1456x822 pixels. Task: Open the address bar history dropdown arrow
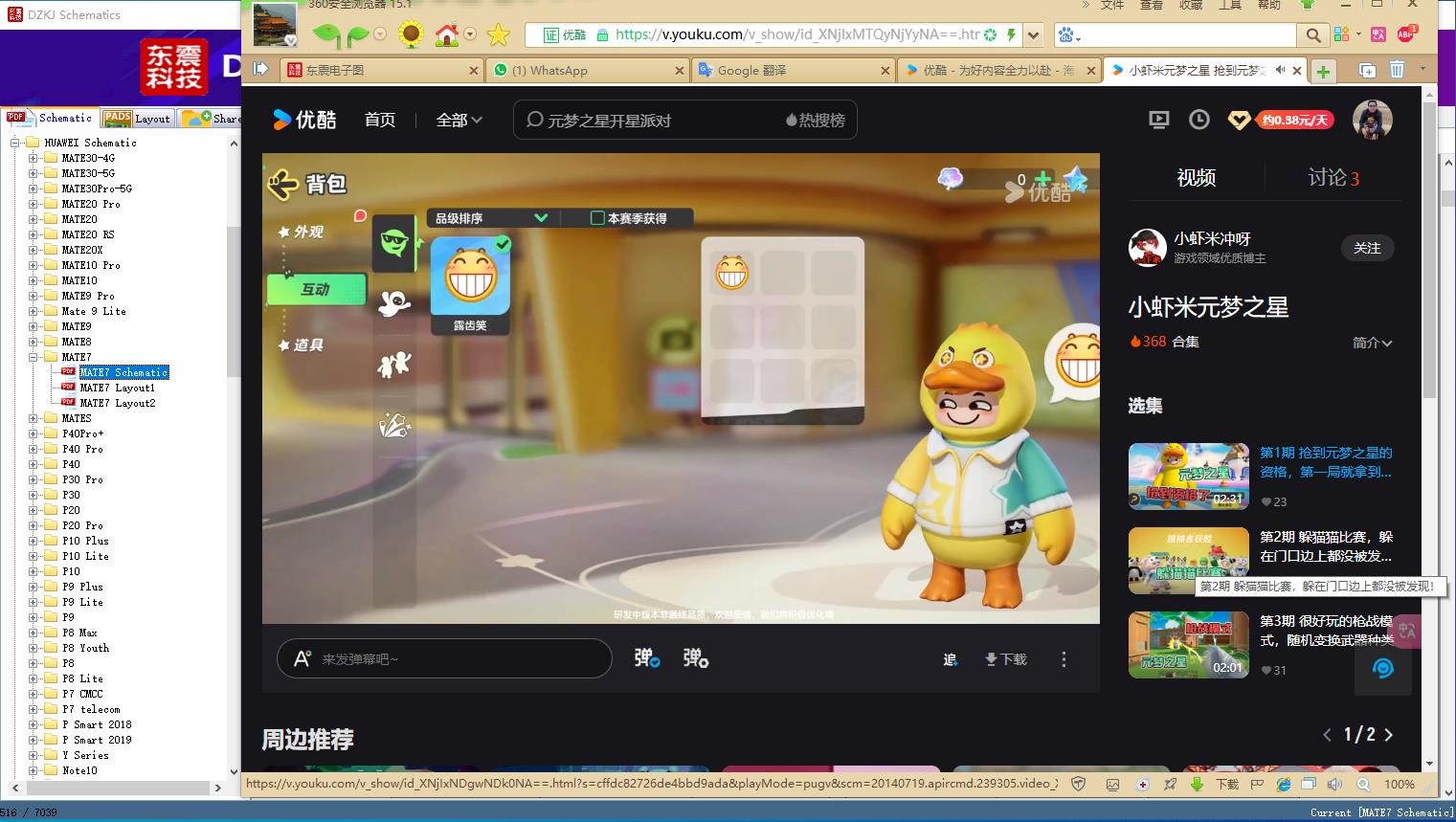click(x=1033, y=35)
